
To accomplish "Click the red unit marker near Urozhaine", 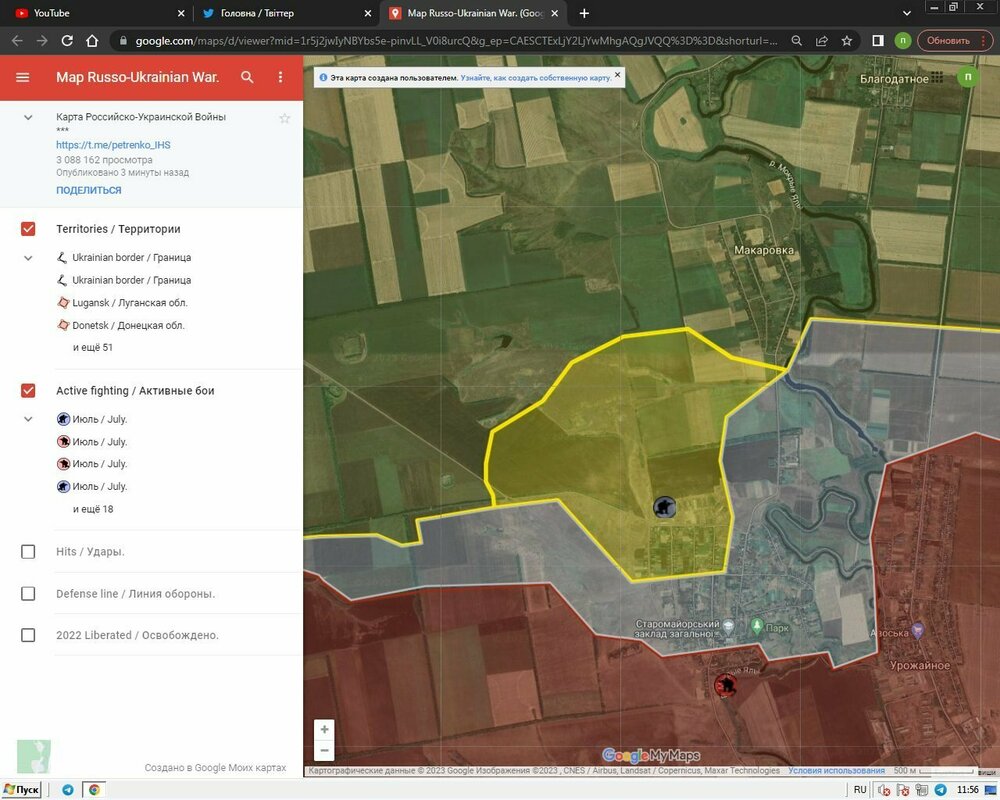I will pyautogui.click(x=725, y=686).
